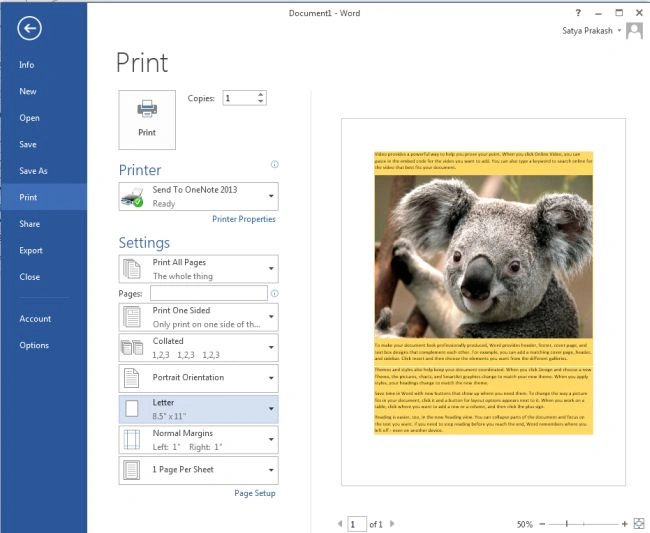
Task: Increase the copies count with the up arrow
Action: (x=260, y=94)
